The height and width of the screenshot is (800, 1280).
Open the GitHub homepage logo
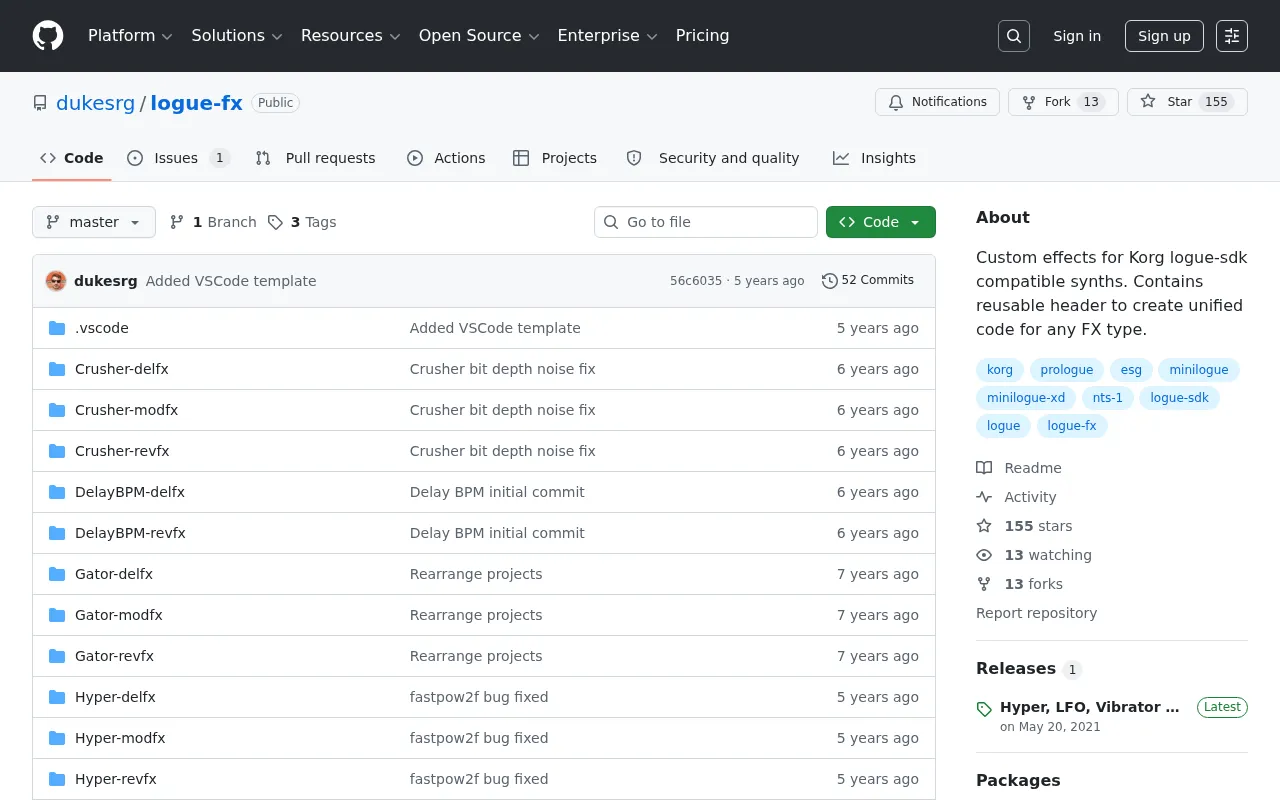[48, 36]
